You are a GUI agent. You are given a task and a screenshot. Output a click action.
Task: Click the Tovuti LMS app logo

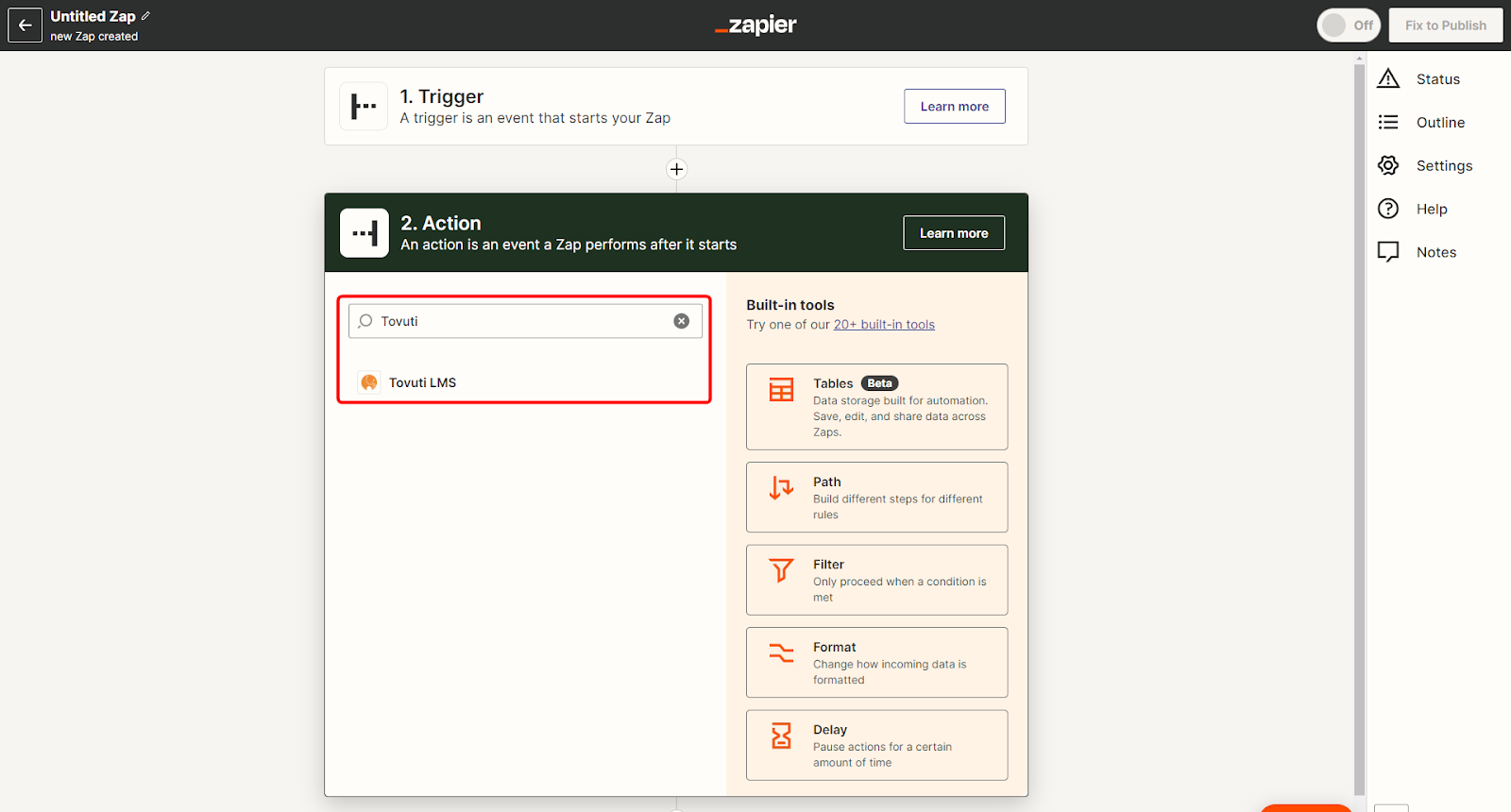pyautogui.click(x=369, y=382)
